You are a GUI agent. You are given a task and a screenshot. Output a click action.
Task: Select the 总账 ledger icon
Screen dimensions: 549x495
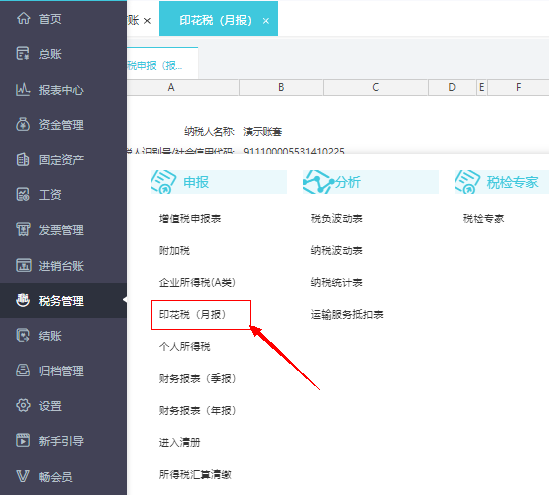(x=23, y=54)
